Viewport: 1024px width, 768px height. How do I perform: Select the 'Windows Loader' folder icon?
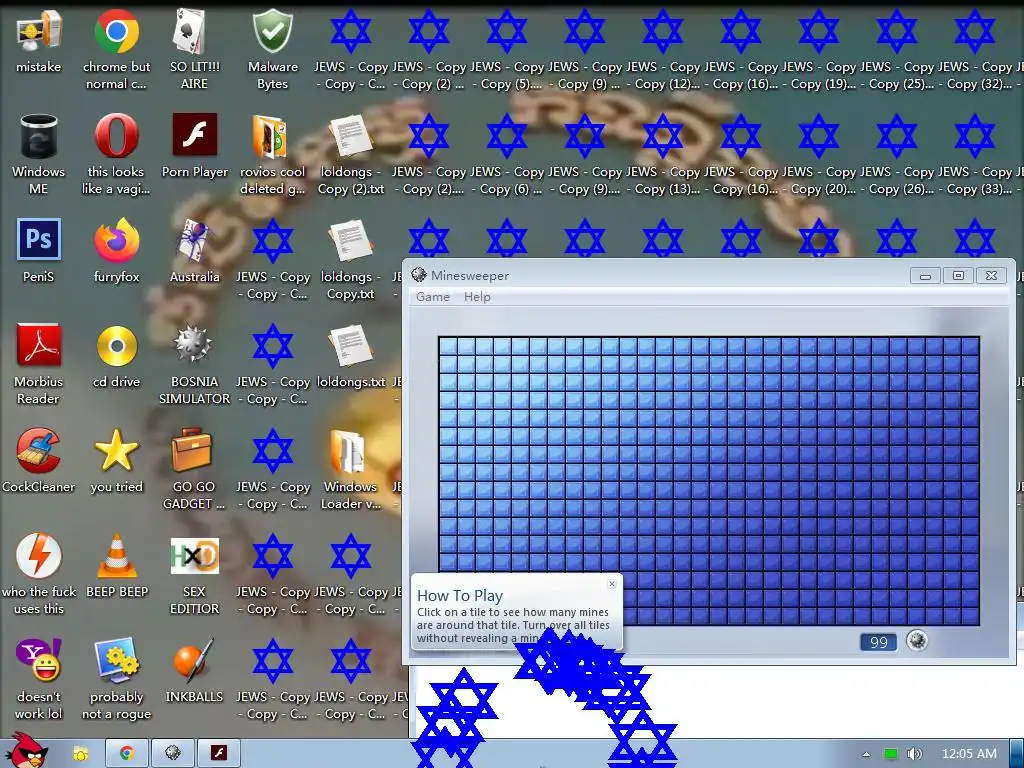[x=351, y=470]
